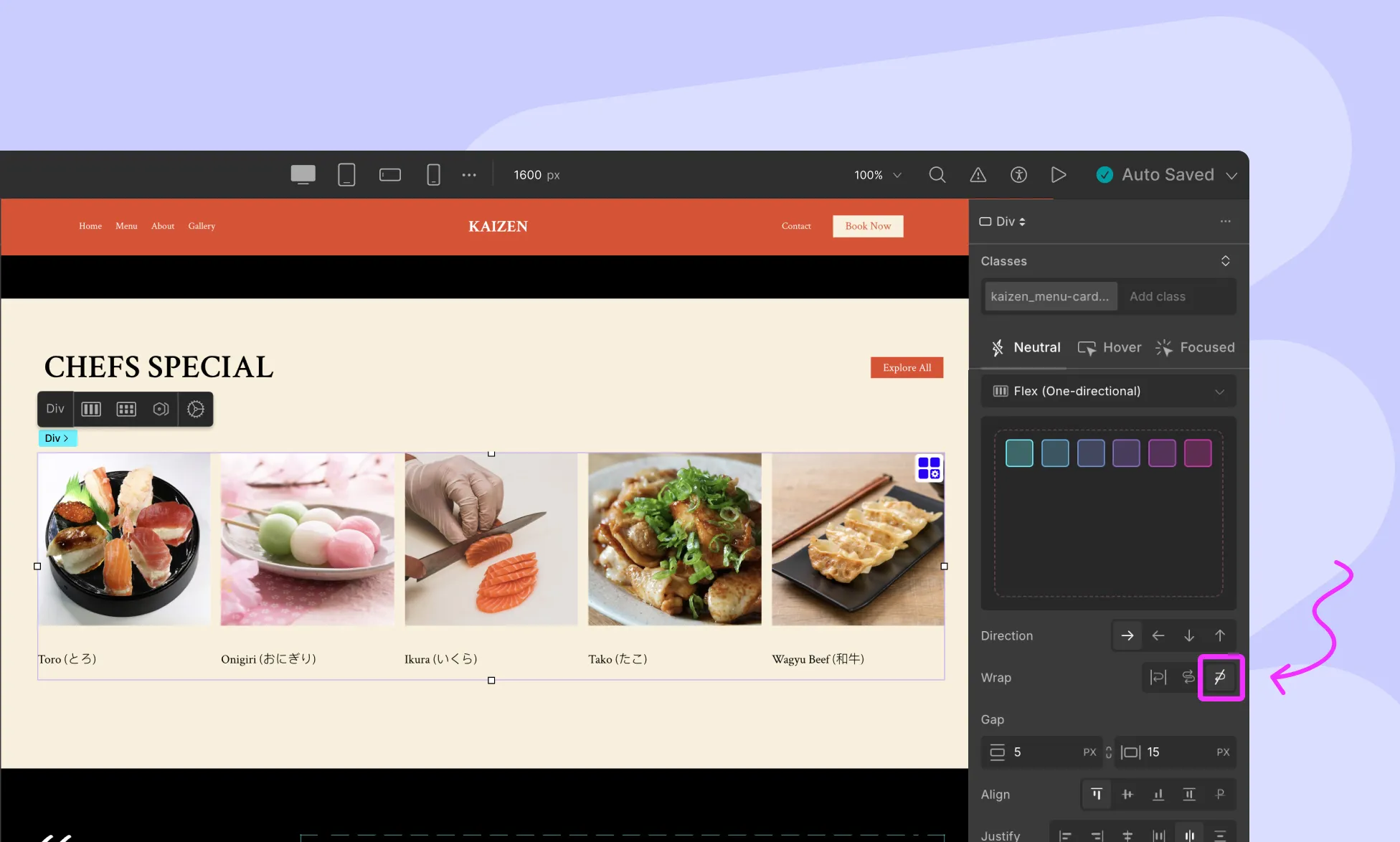Click the Book Now button
Screen dimensions: 1400x842
tap(868, 226)
